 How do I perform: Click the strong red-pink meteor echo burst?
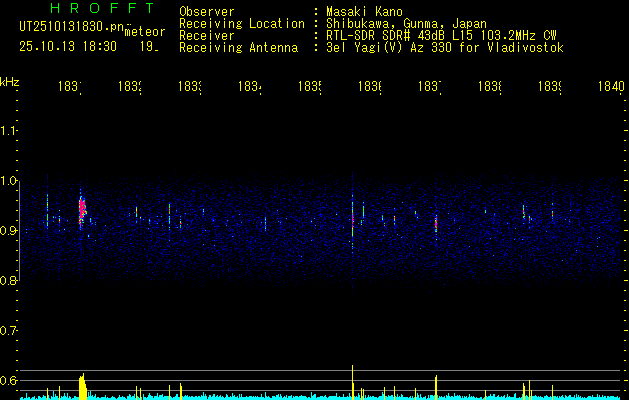[x=83, y=210]
